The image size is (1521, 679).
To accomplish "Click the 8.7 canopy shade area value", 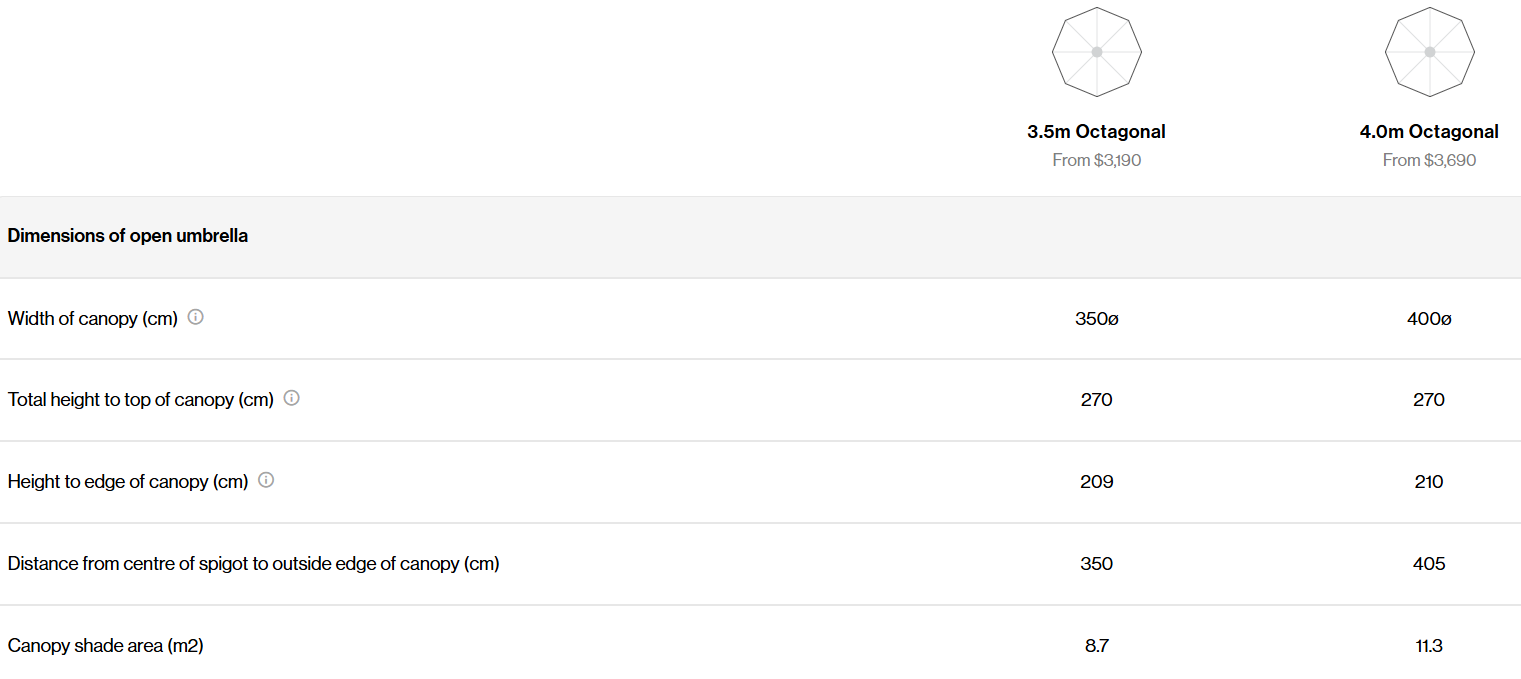I will [1096, 646].
